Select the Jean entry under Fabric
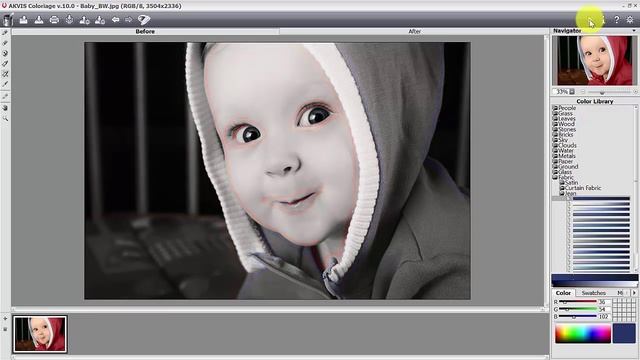 pos(571,193)
